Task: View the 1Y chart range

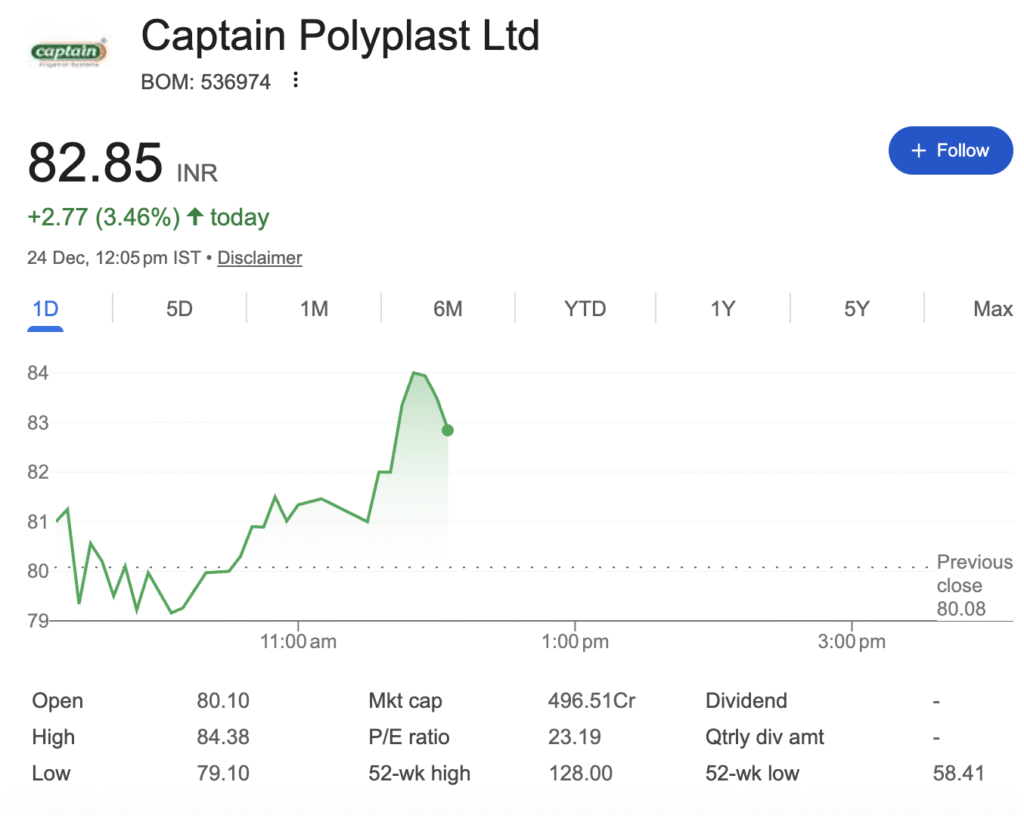Action: pyautogui.click(x=723, y=309)
